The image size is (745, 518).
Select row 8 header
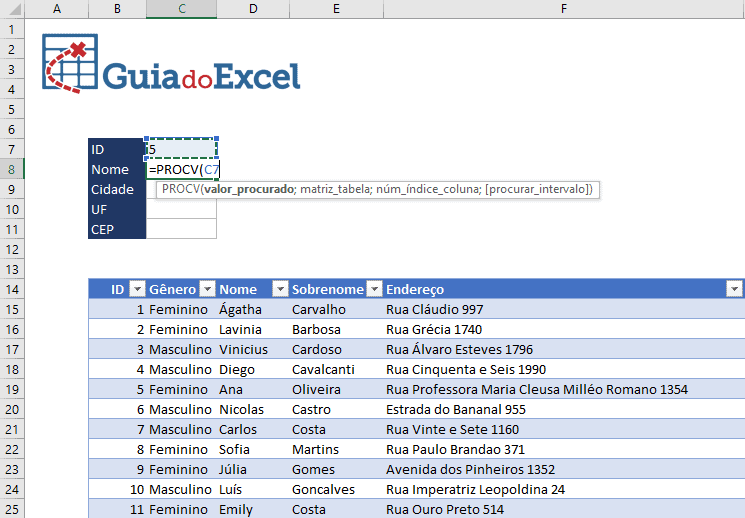12,169
